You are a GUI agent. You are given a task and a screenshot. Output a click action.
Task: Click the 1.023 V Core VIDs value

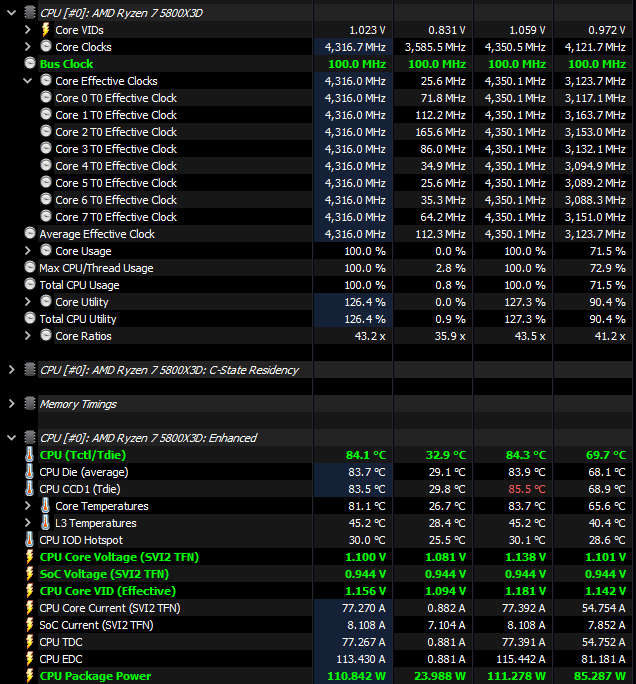[367, 30]
